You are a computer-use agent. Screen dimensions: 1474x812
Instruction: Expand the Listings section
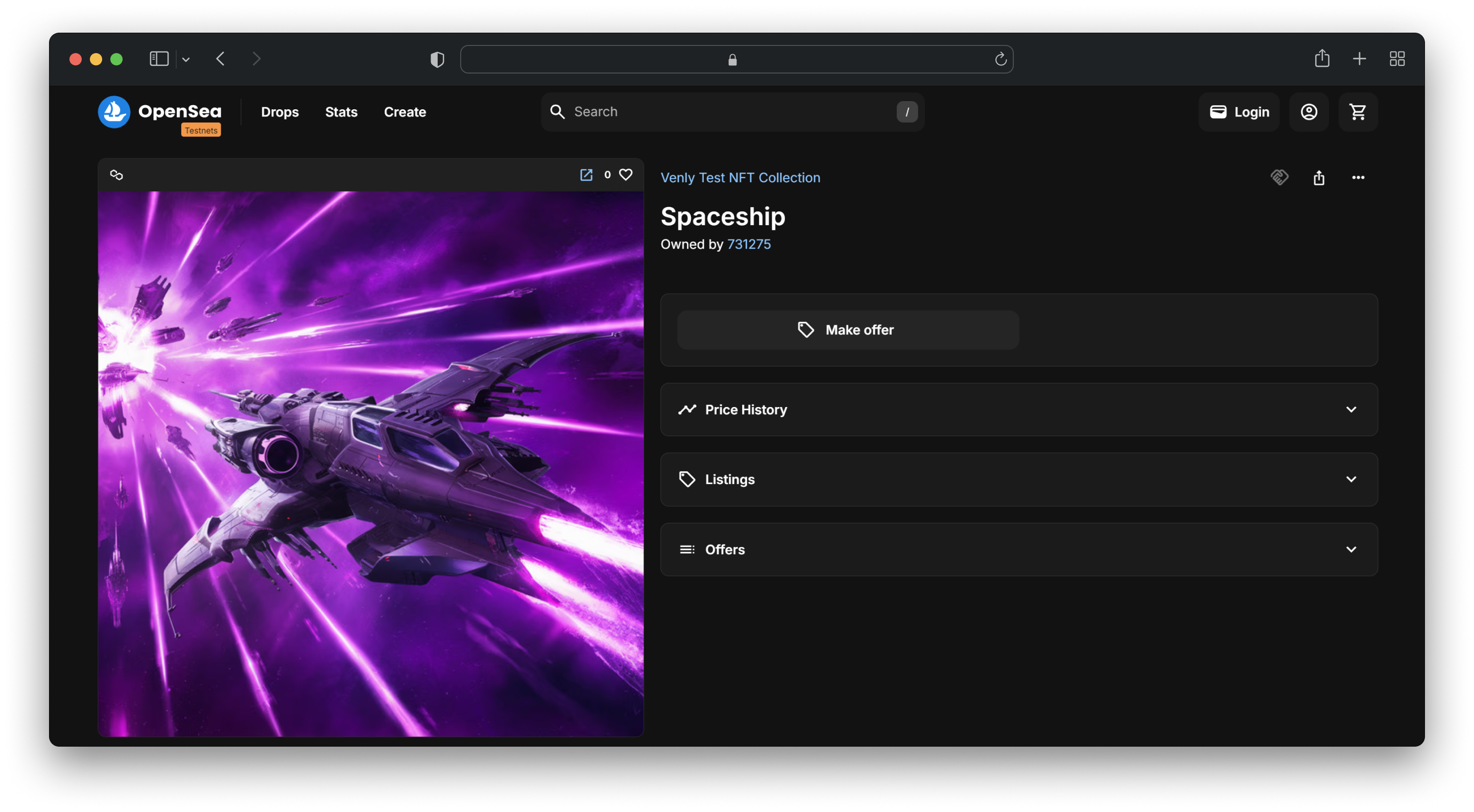pos(1018,479)
